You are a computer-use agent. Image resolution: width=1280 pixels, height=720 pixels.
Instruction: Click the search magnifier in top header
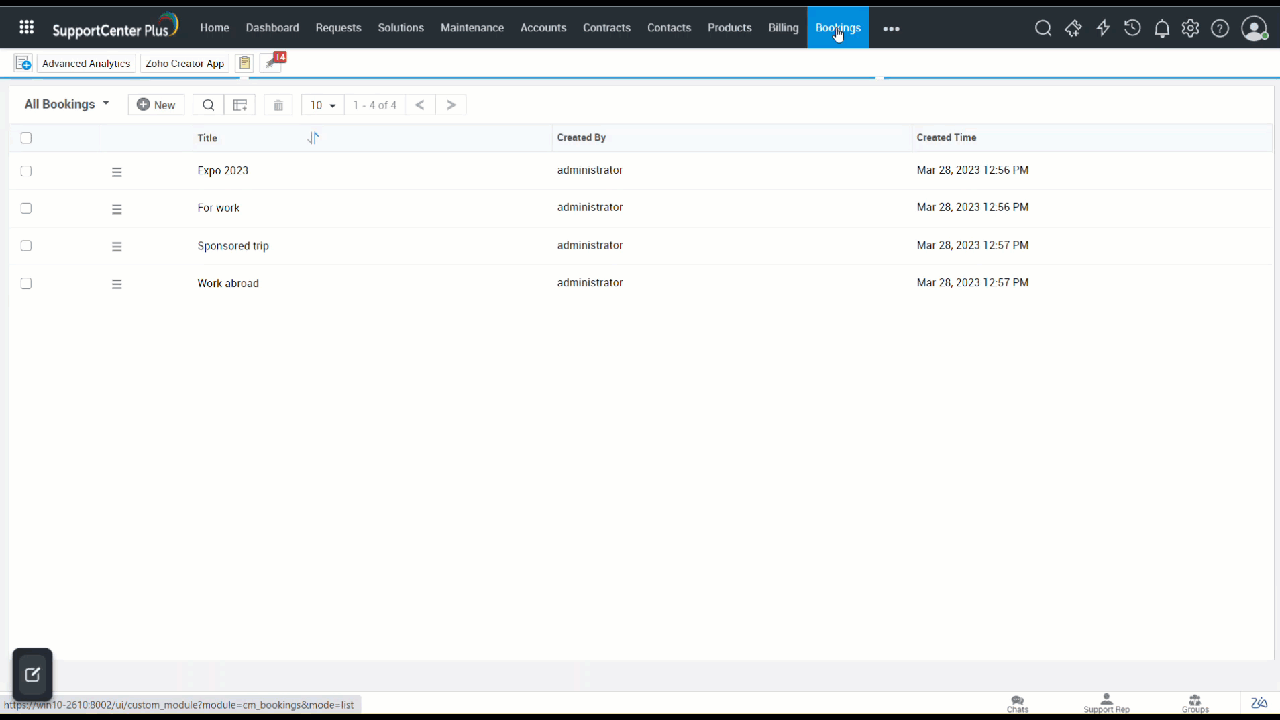point(1043,28)
